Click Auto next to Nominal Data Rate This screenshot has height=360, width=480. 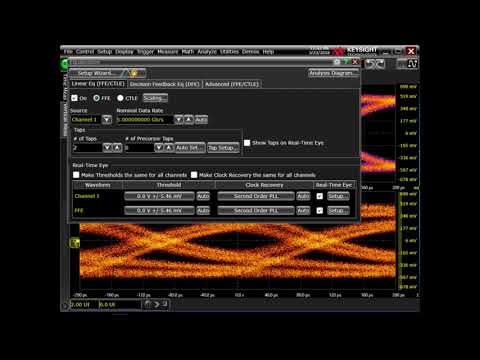201,119
